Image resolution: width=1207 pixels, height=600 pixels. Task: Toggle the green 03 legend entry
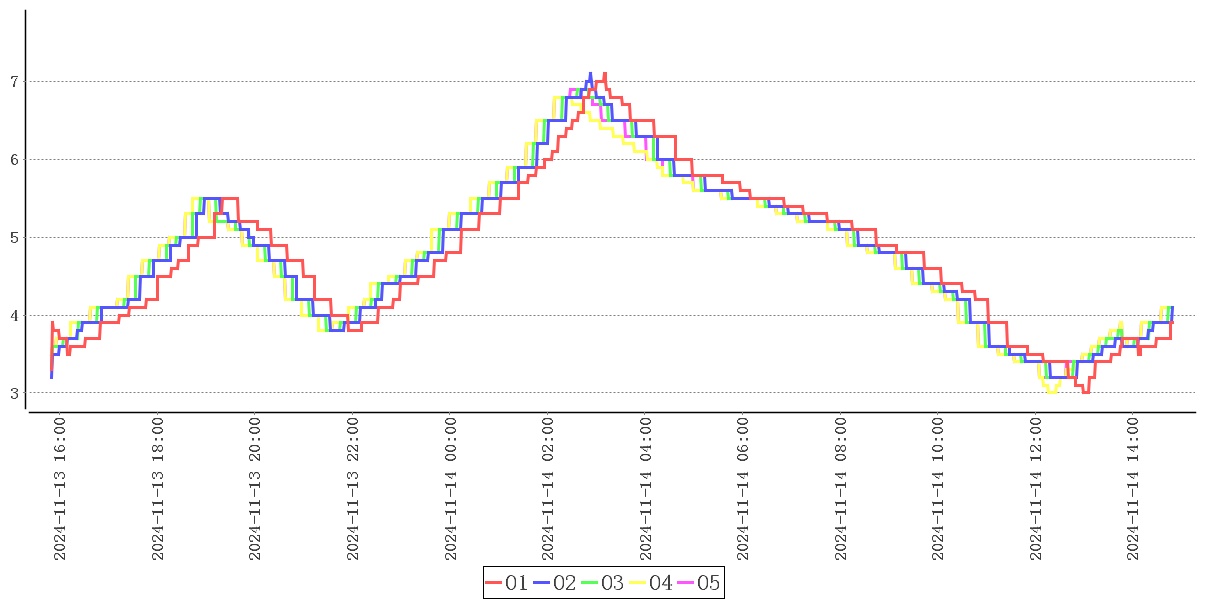click(x=603, y=583)
